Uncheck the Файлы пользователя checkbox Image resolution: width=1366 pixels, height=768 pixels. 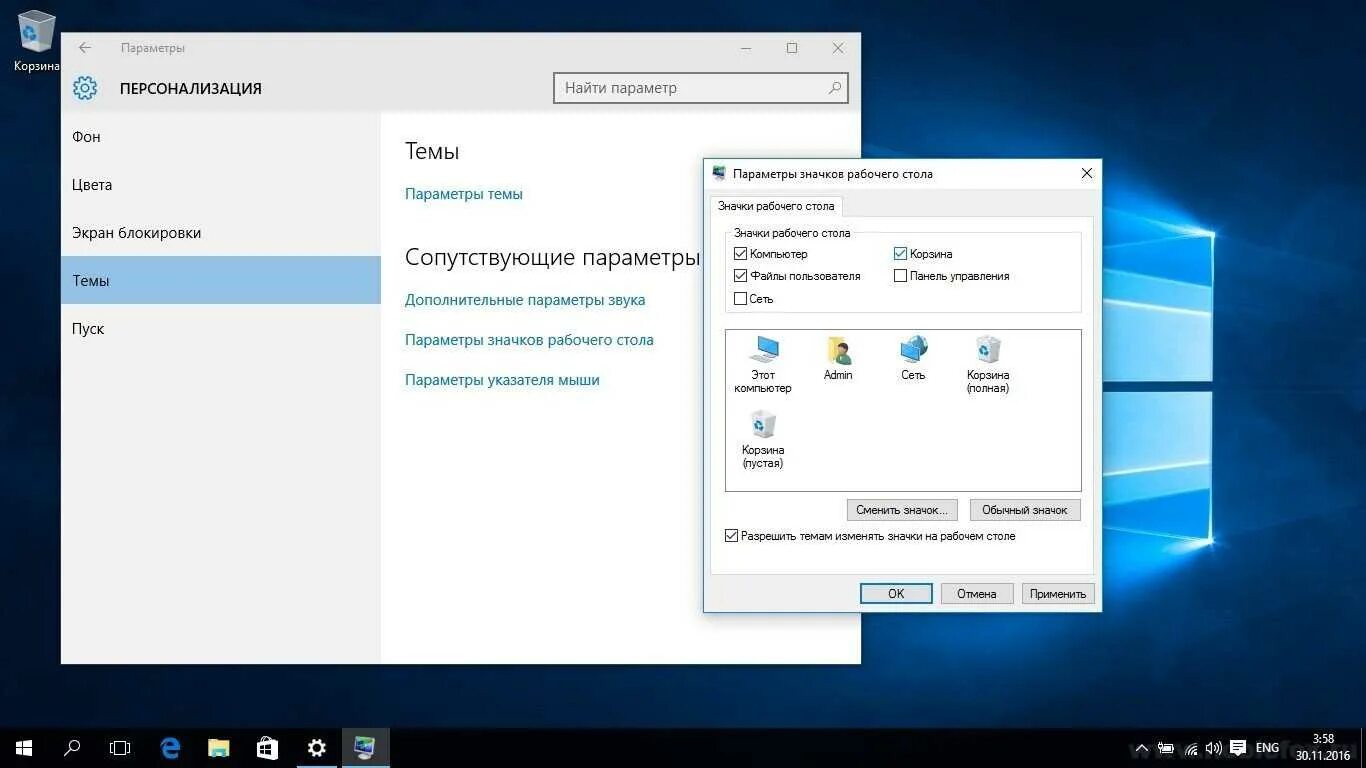click(x=740, y=276)
